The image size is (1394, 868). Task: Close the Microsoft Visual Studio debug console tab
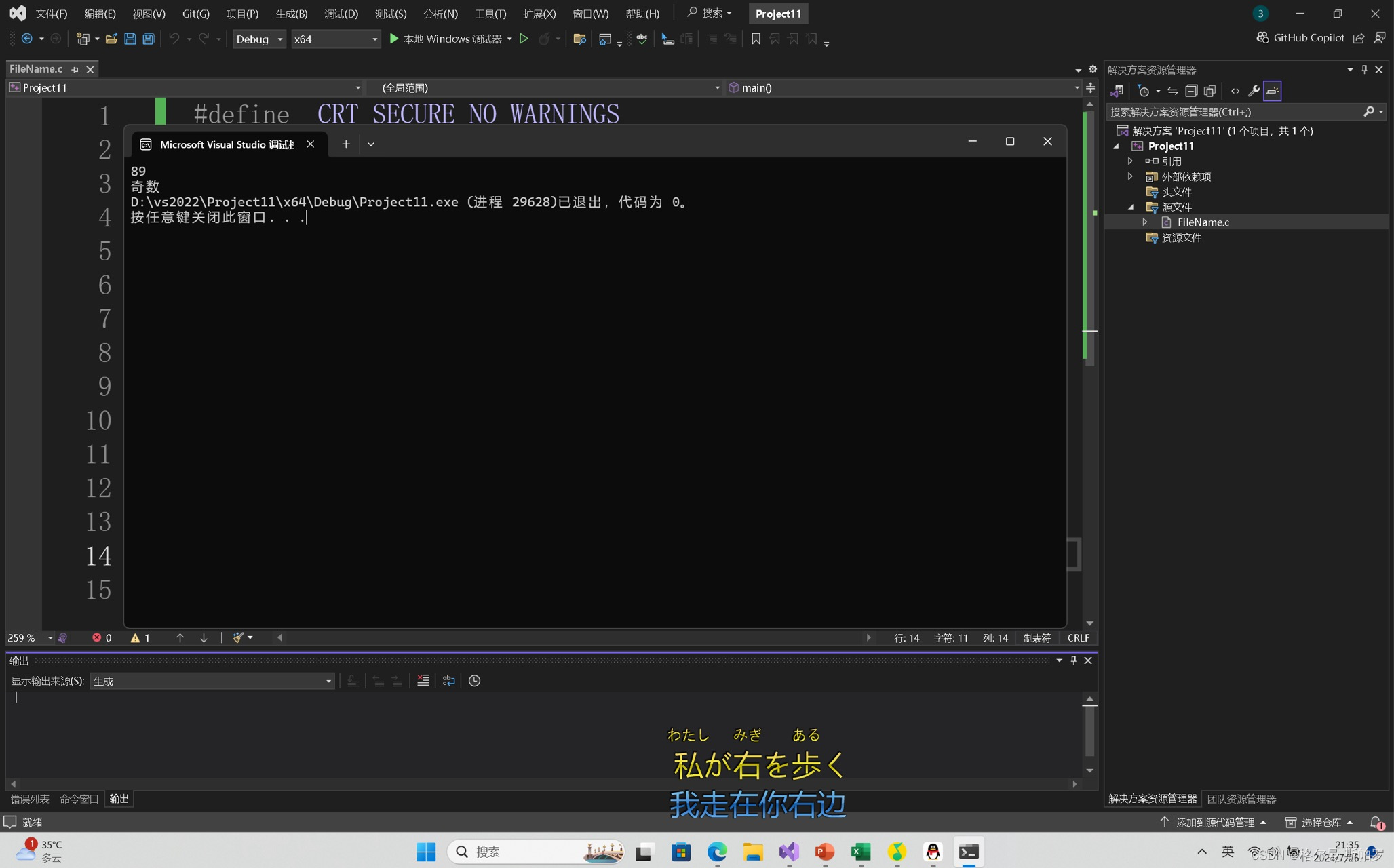pyautogui.click(x=310, y=144)
